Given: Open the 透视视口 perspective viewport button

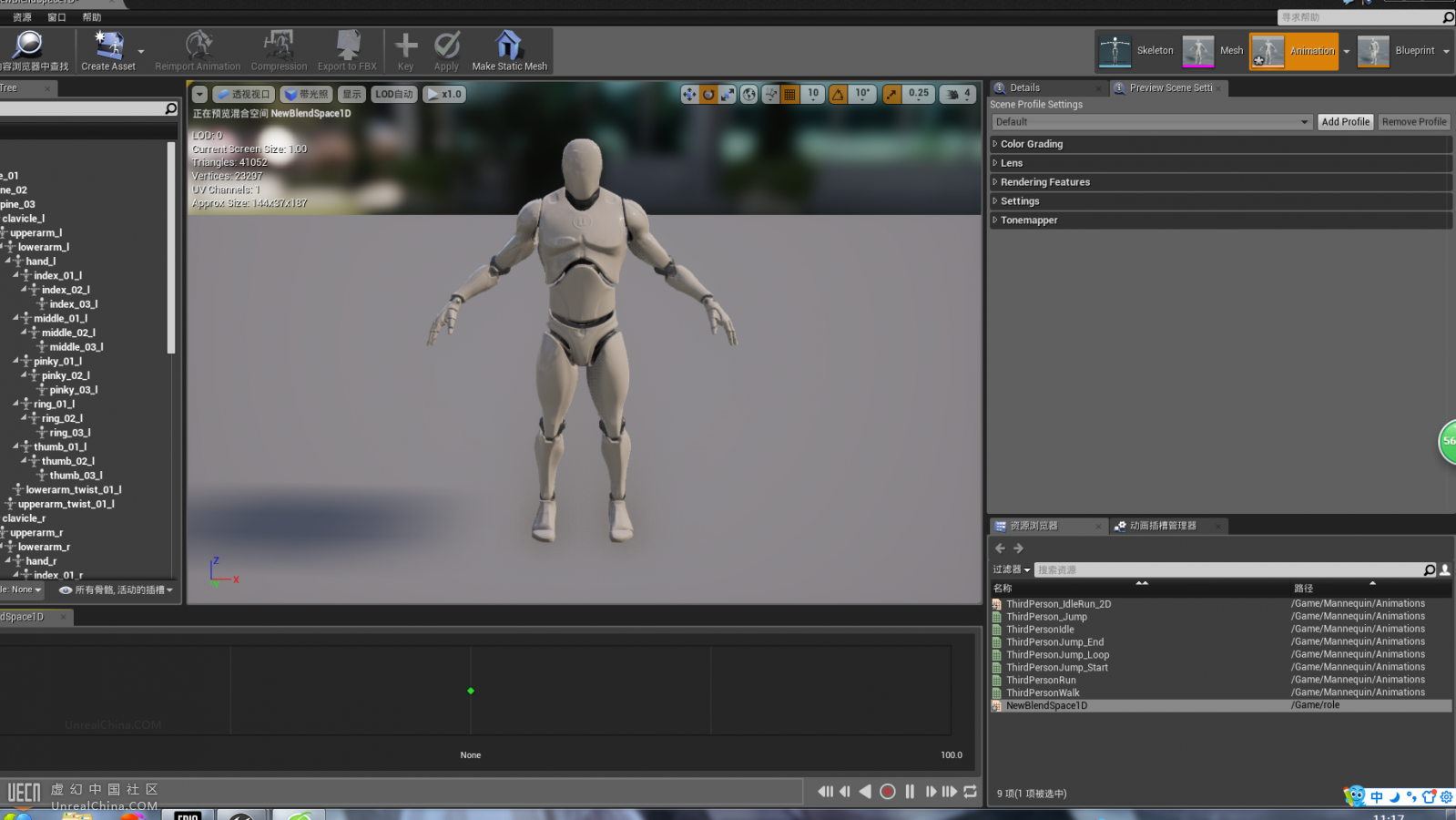Looking at the screenshot, I should (x=243, y=94).
